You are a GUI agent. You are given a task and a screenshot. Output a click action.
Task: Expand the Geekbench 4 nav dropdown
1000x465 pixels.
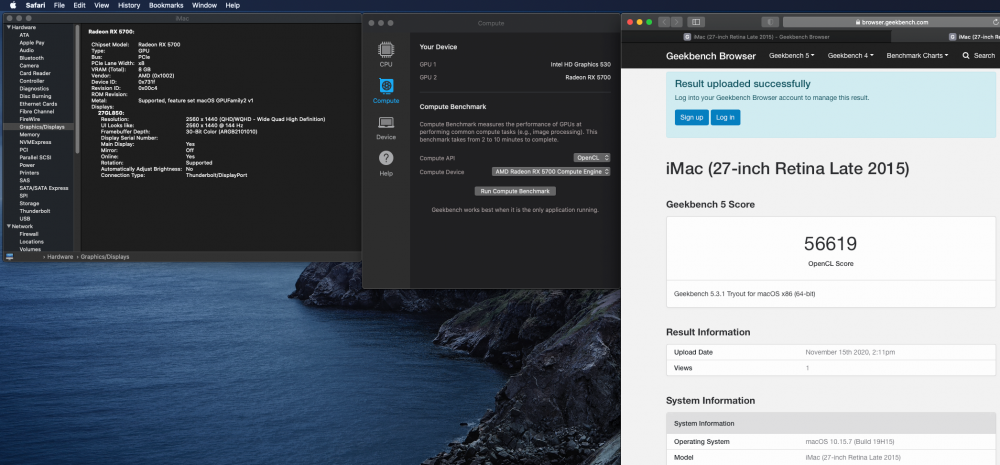[851, 55]
